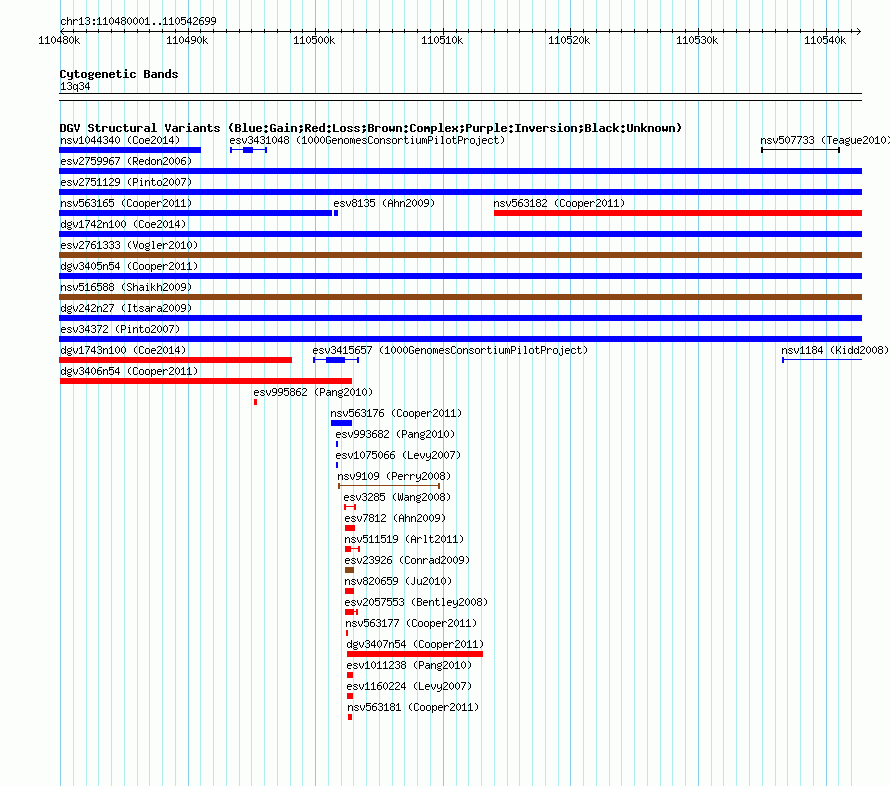Select the esv3431048 1000GenomesConsortiumPilotProject label
This screenshot has height=786, width=890.
pyautogui.click(x=367, y=141)
